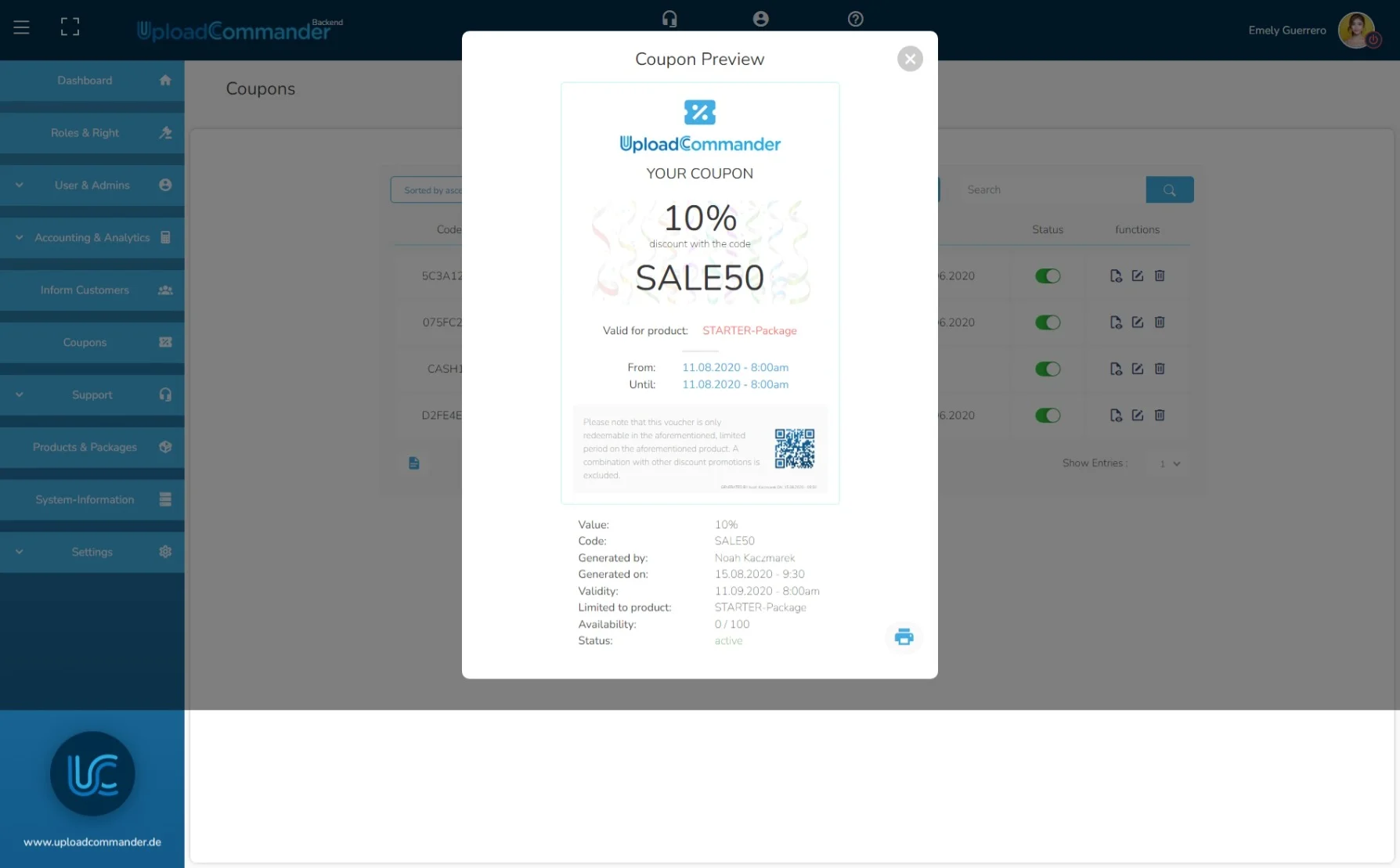Image resolution: width=1400 pixels, height=868 pixels.
Task: Open Roles & Right in the sidebar
Action: tap(92, 133)
